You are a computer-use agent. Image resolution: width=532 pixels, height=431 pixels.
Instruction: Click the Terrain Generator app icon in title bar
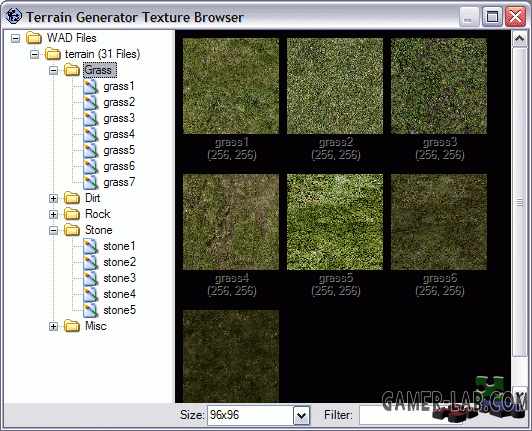(x=14, y=16)
